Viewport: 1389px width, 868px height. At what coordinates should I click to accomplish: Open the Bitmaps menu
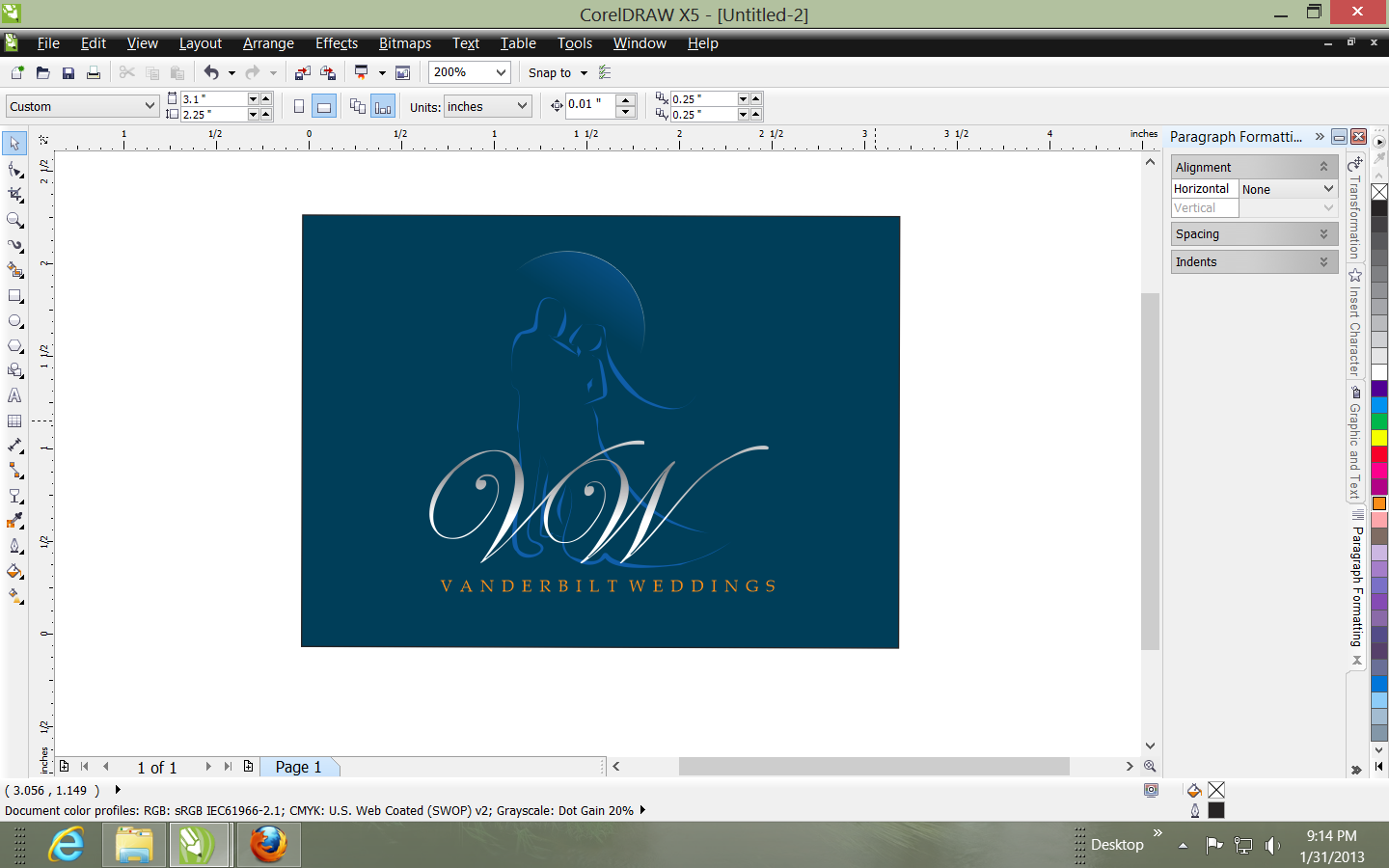(x=404, y=43)
